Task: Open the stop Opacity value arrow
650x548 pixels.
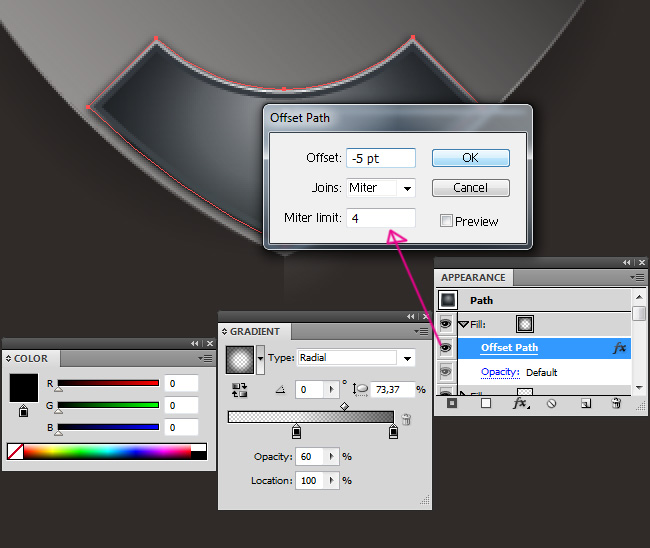Action: 331,456
